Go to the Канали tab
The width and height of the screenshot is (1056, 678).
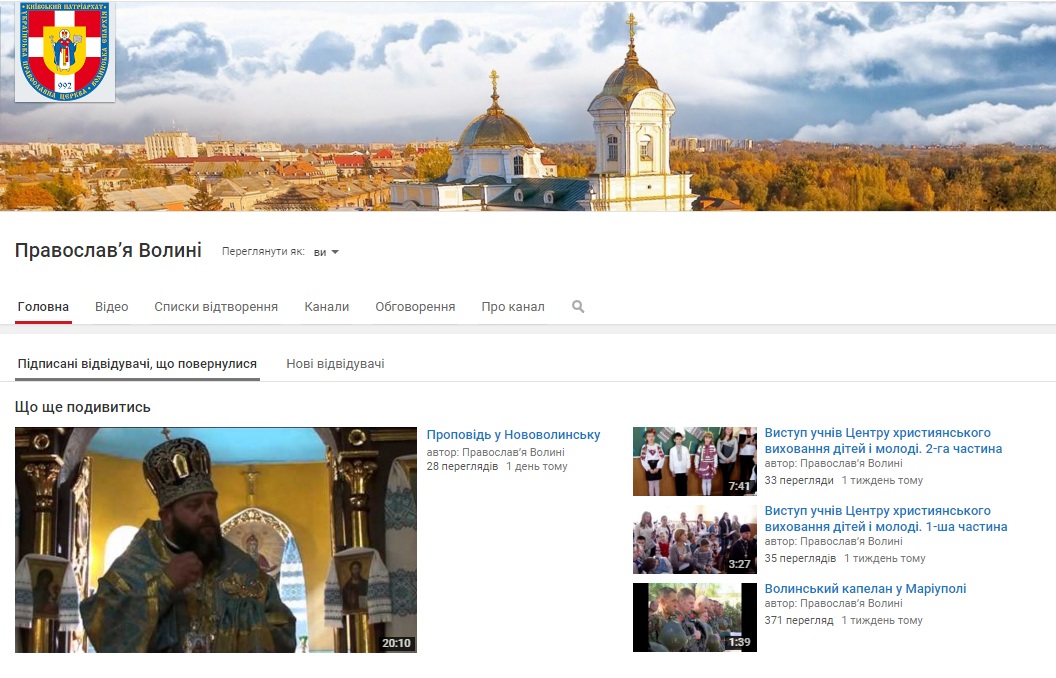coord(327,307)
